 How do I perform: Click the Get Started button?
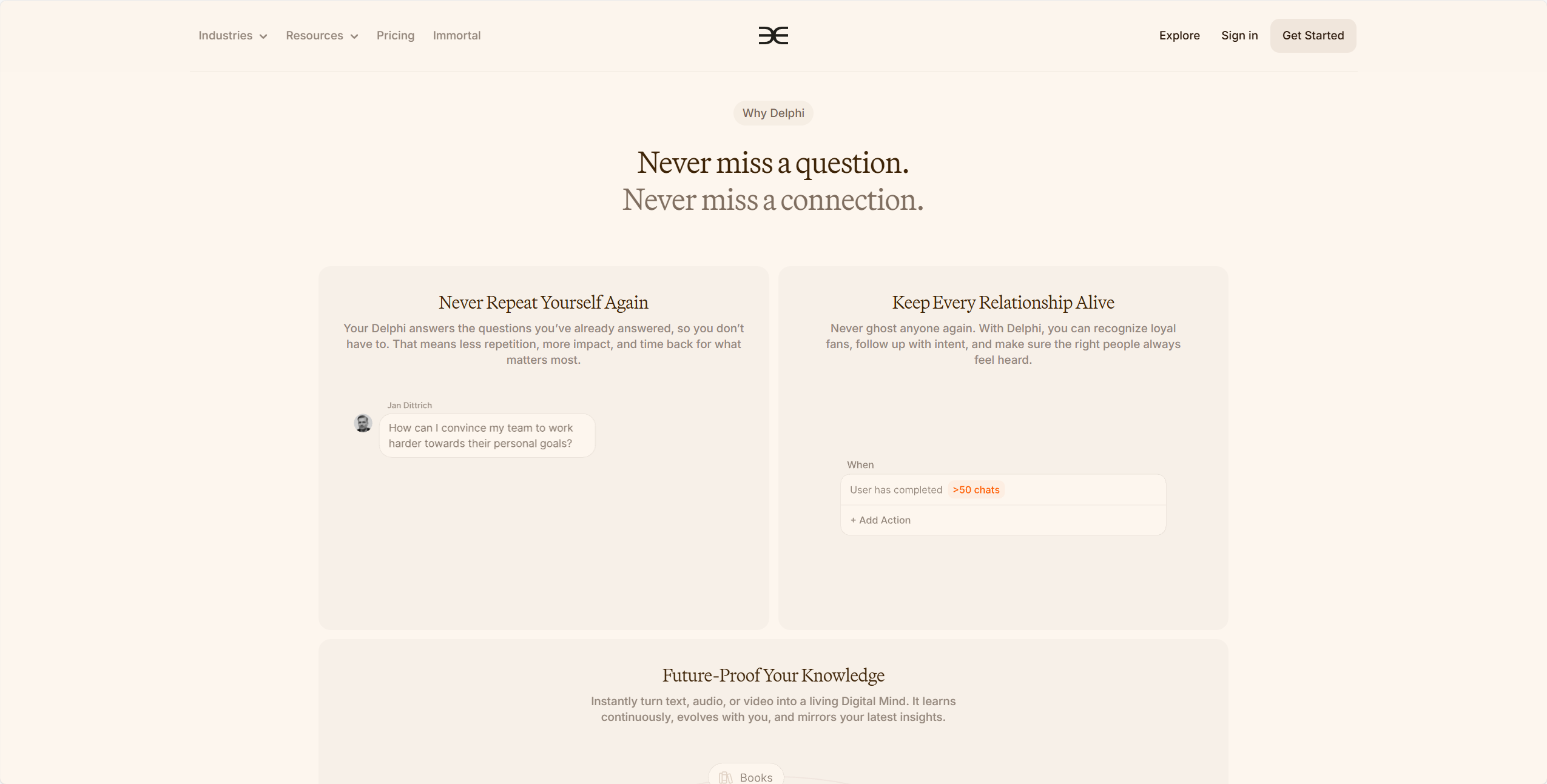1313,36
